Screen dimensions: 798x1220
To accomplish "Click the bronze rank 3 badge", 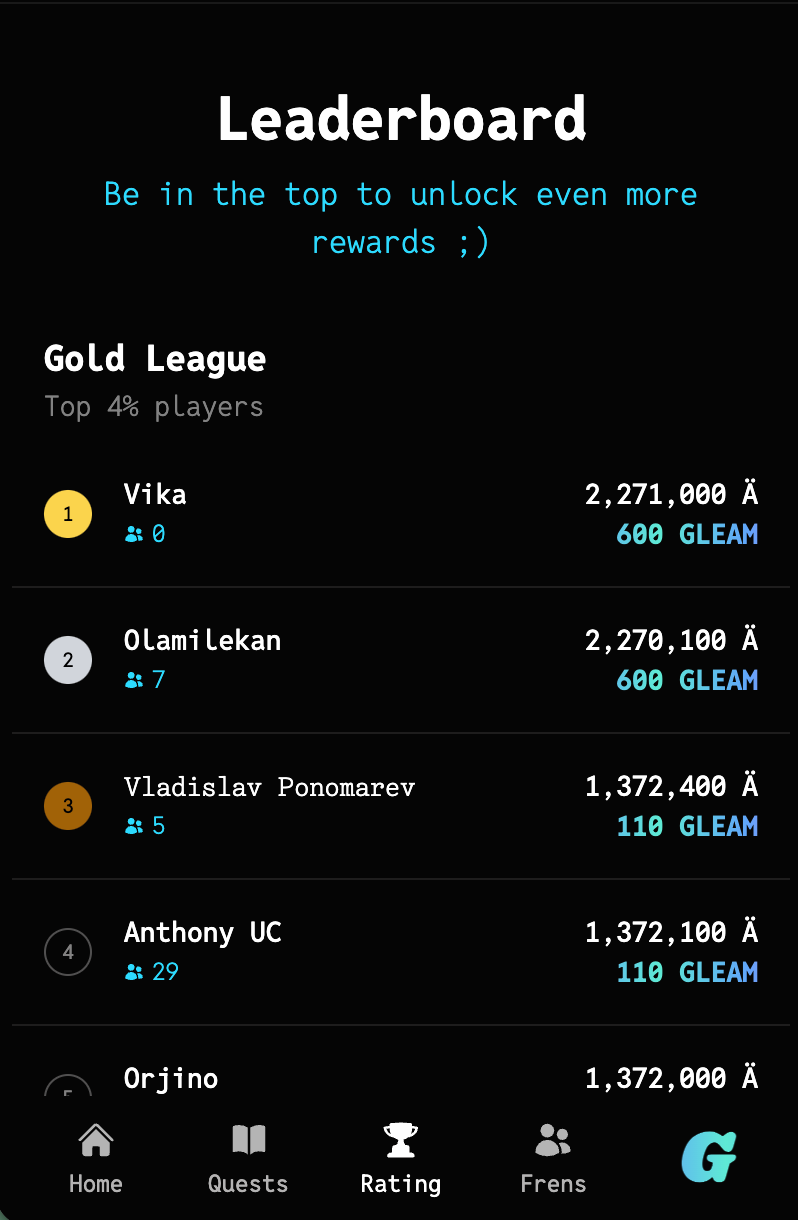I will coord(68,806).
